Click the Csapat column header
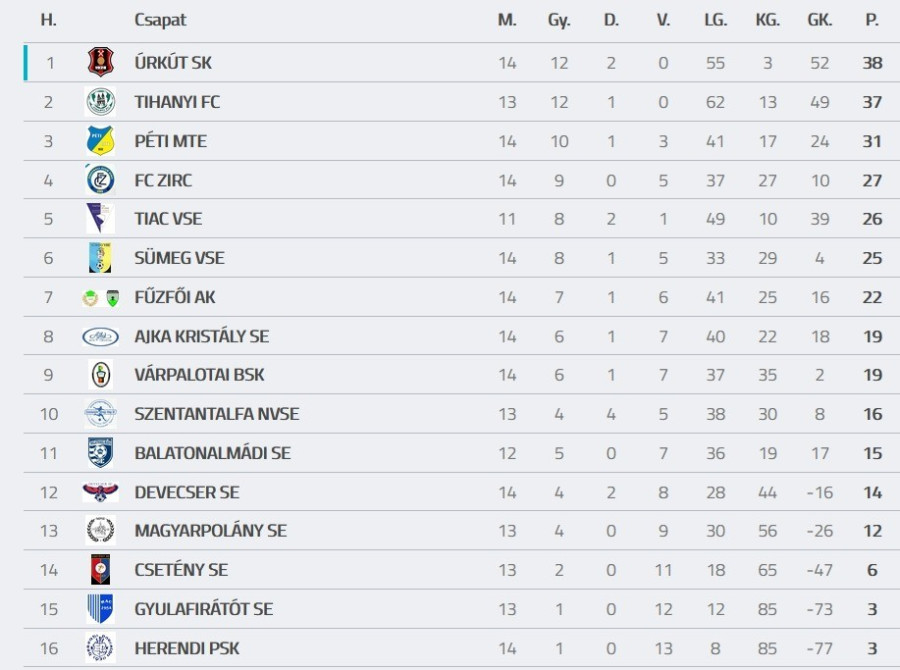This screenshot has height=670, width=900. click(160, 20)
